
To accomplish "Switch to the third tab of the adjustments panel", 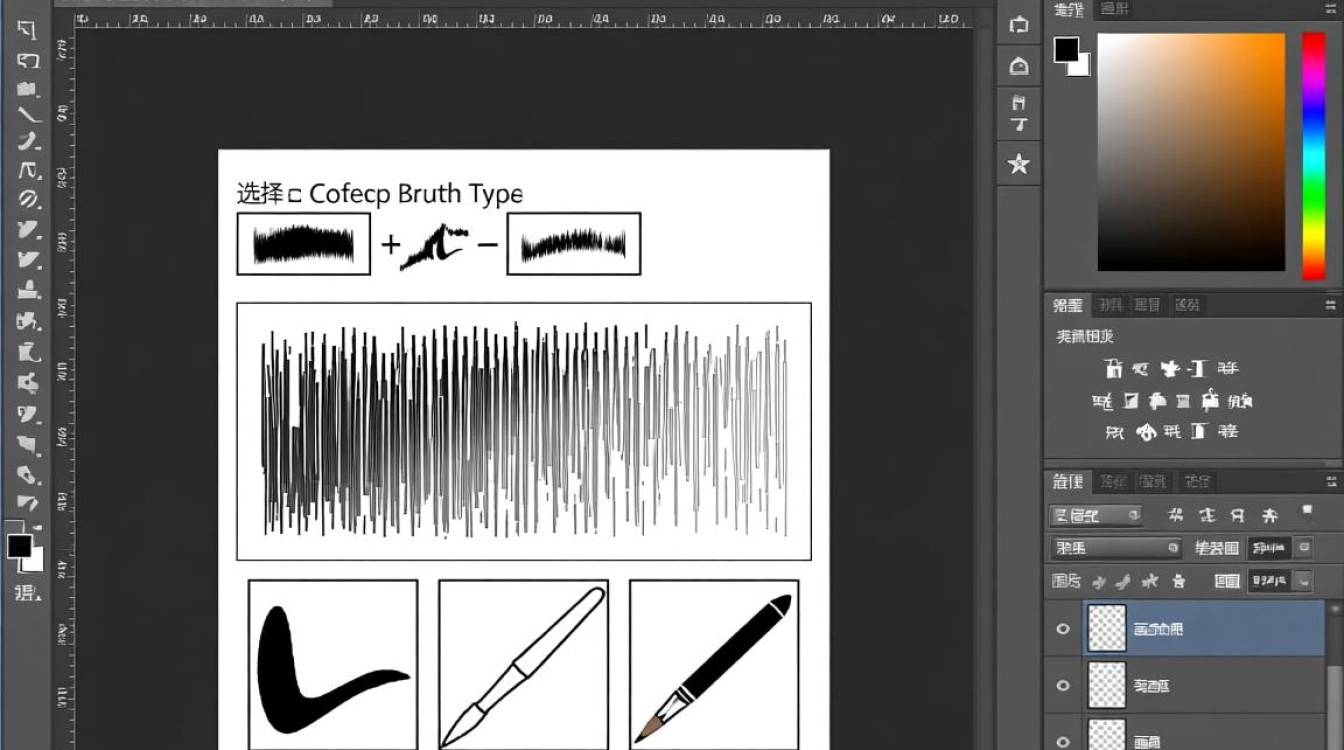I will coord(1148,305).
